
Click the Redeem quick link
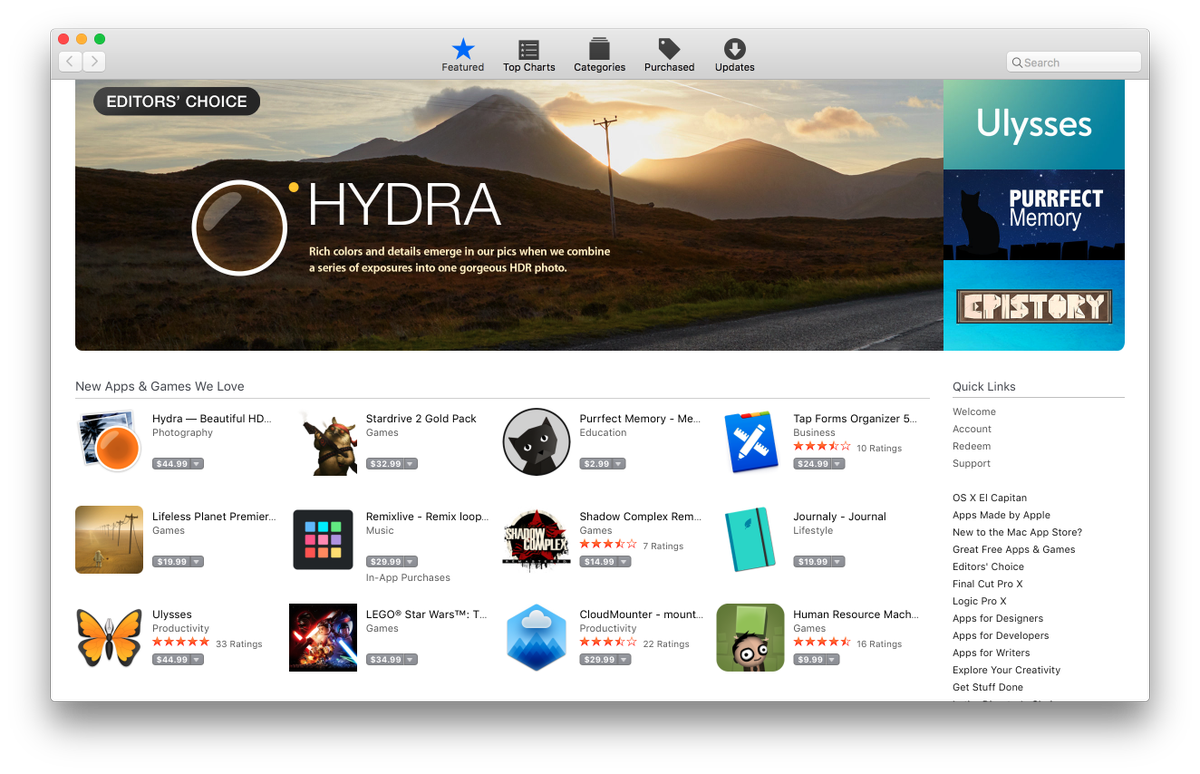[971, 446]
